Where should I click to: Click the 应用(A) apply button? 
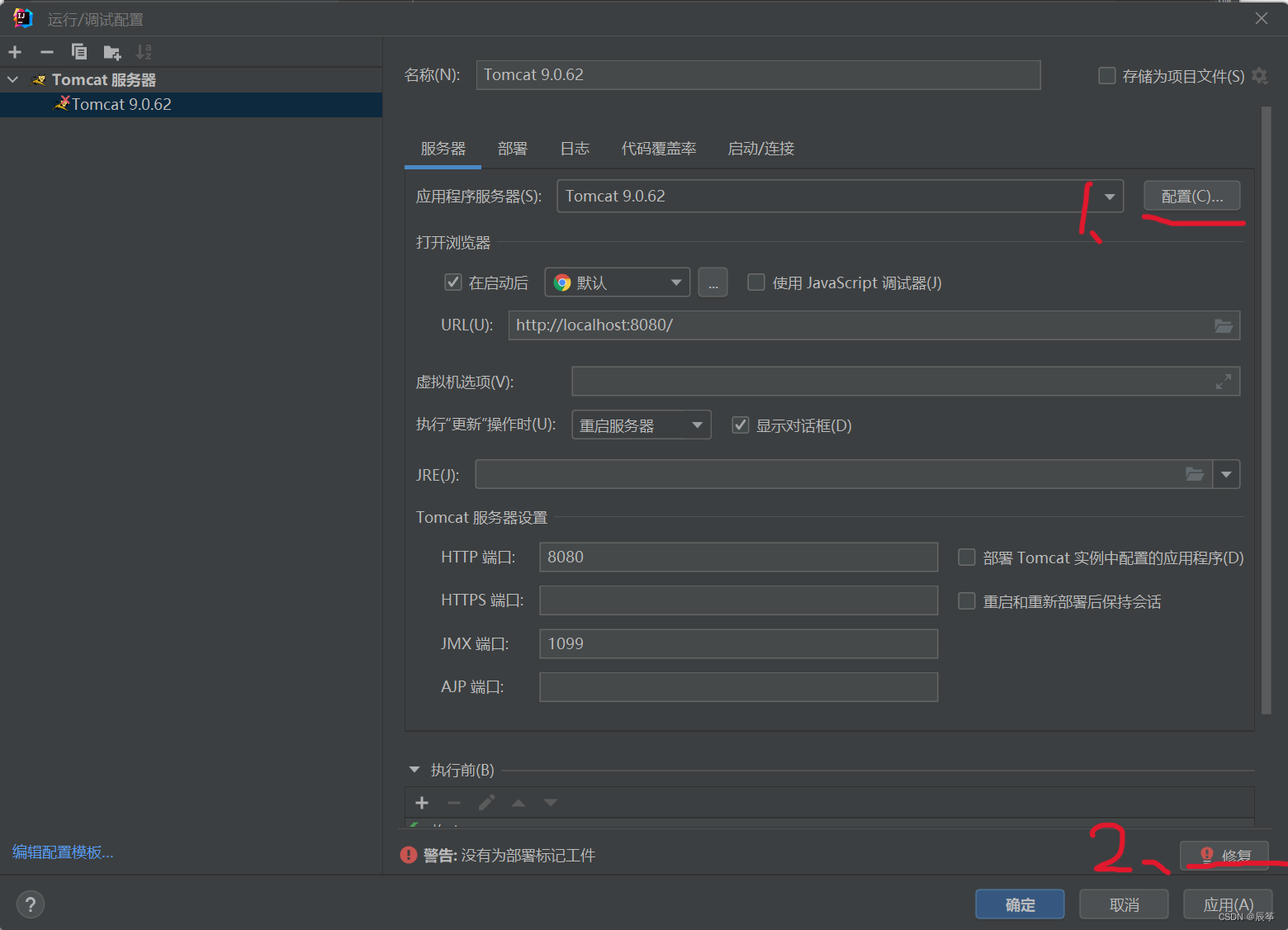pos(1229,904)
